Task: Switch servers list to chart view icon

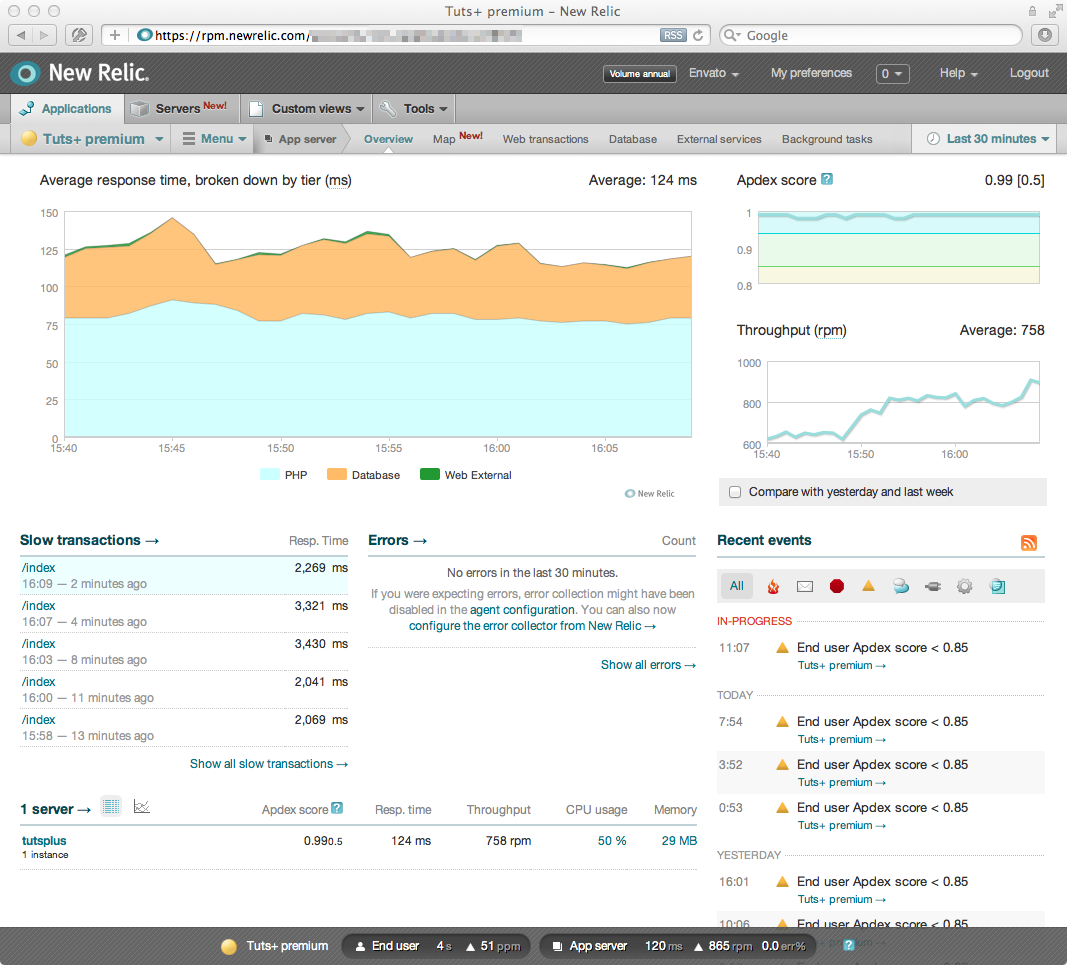Action: point(142,806)
